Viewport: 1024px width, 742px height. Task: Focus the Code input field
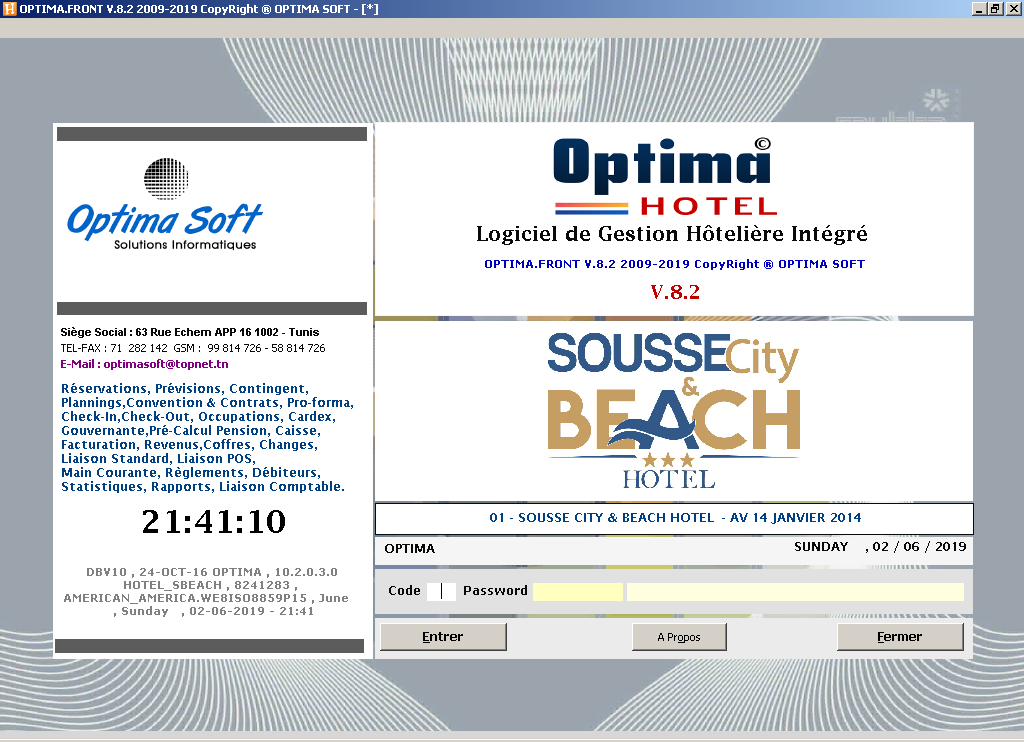click(x=441, y=591)
